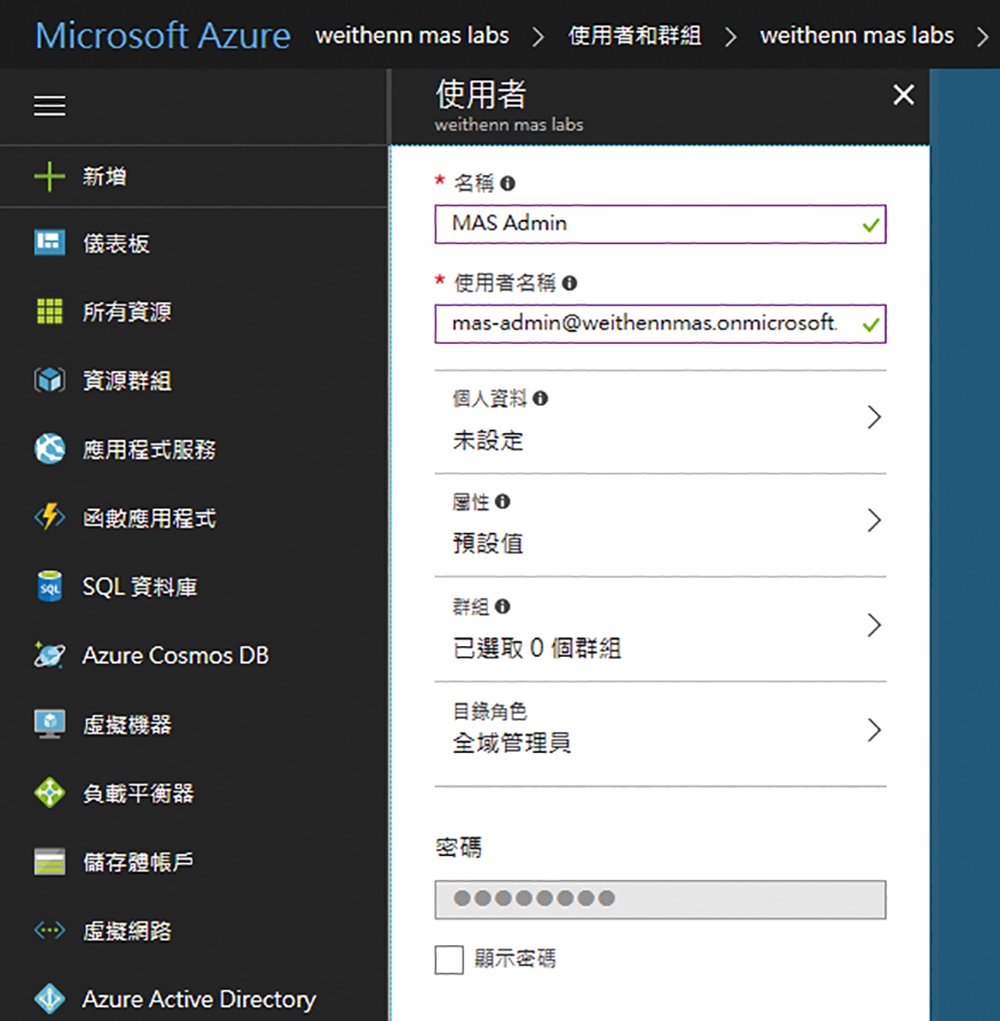This screenshot has height=1021, width=1000.
Task: Click info icon beside 群組
Action: click(503, 607)
